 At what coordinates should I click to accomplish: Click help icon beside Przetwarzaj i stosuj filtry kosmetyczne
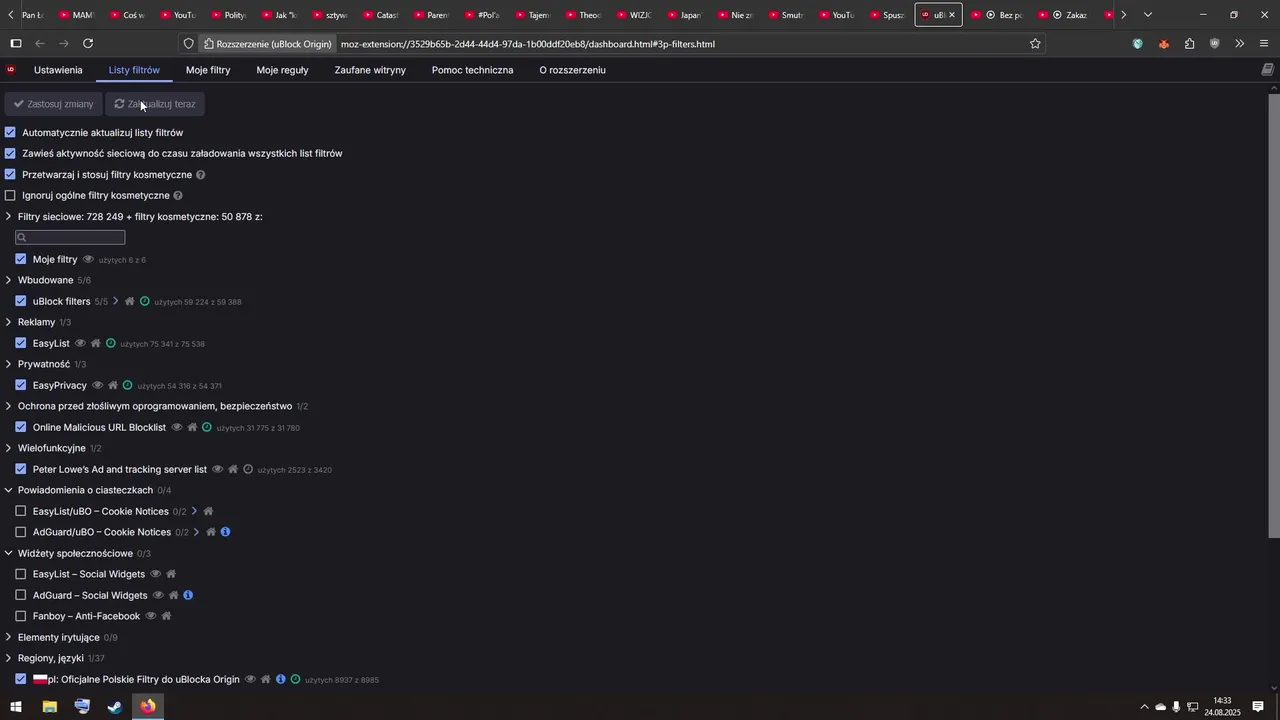click(200, 175)
